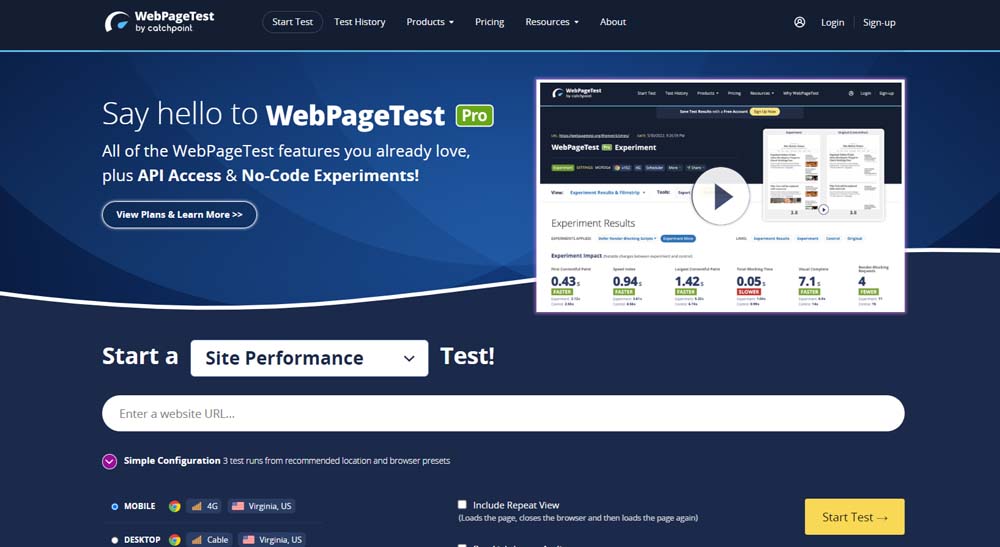Select the MOBILE preset radio button
The width and height of the screenshot is (1000, 547).
[x=115, y=506]
